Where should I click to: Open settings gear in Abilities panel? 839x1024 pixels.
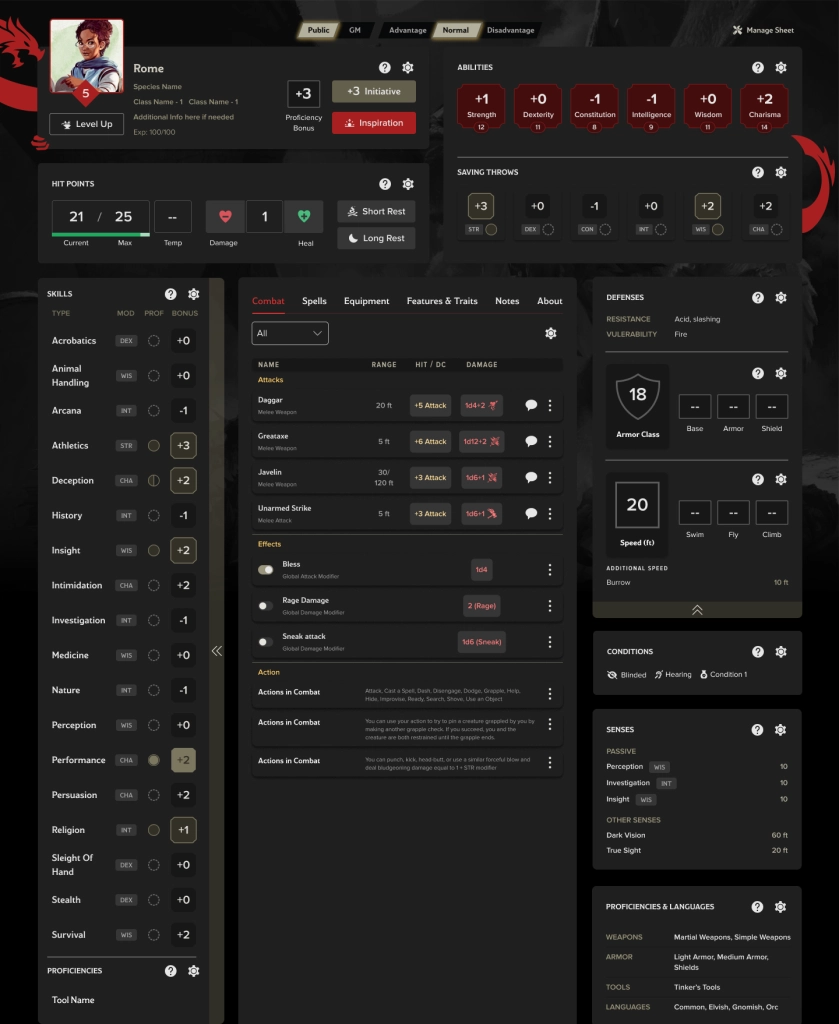point(781,68)
